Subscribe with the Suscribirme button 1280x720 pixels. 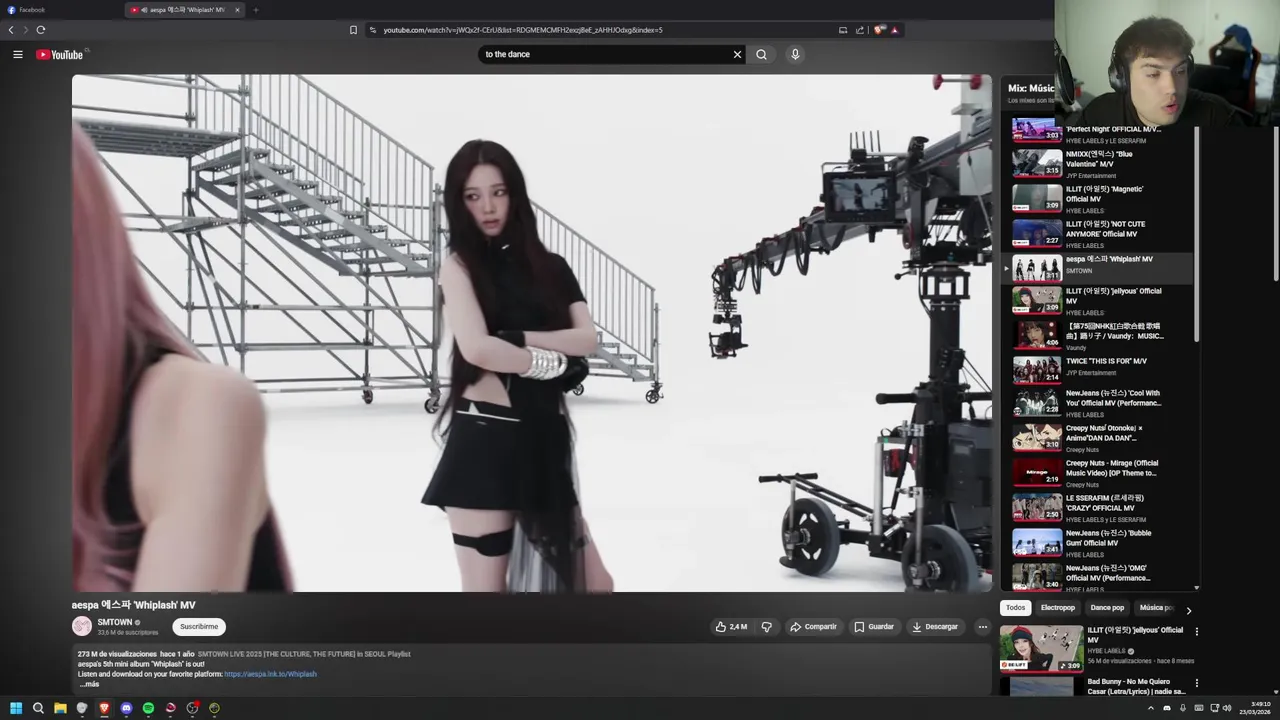[199, 627]
